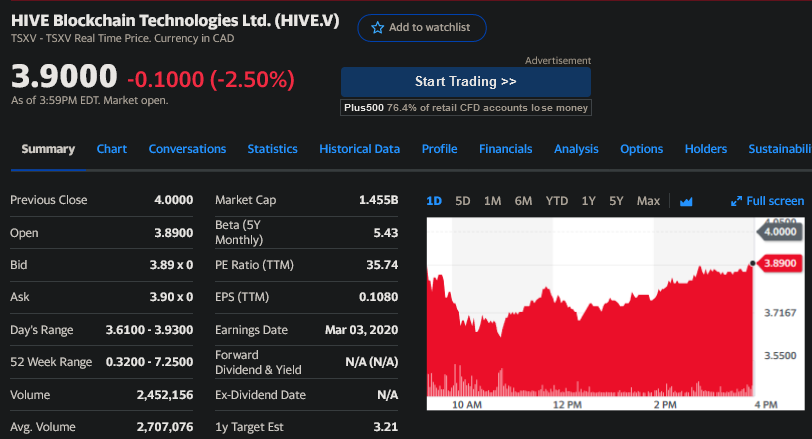The width and height of the screenshot is (812, 439).
Task: Go to the Statistics tab
Action: (272, 149)
